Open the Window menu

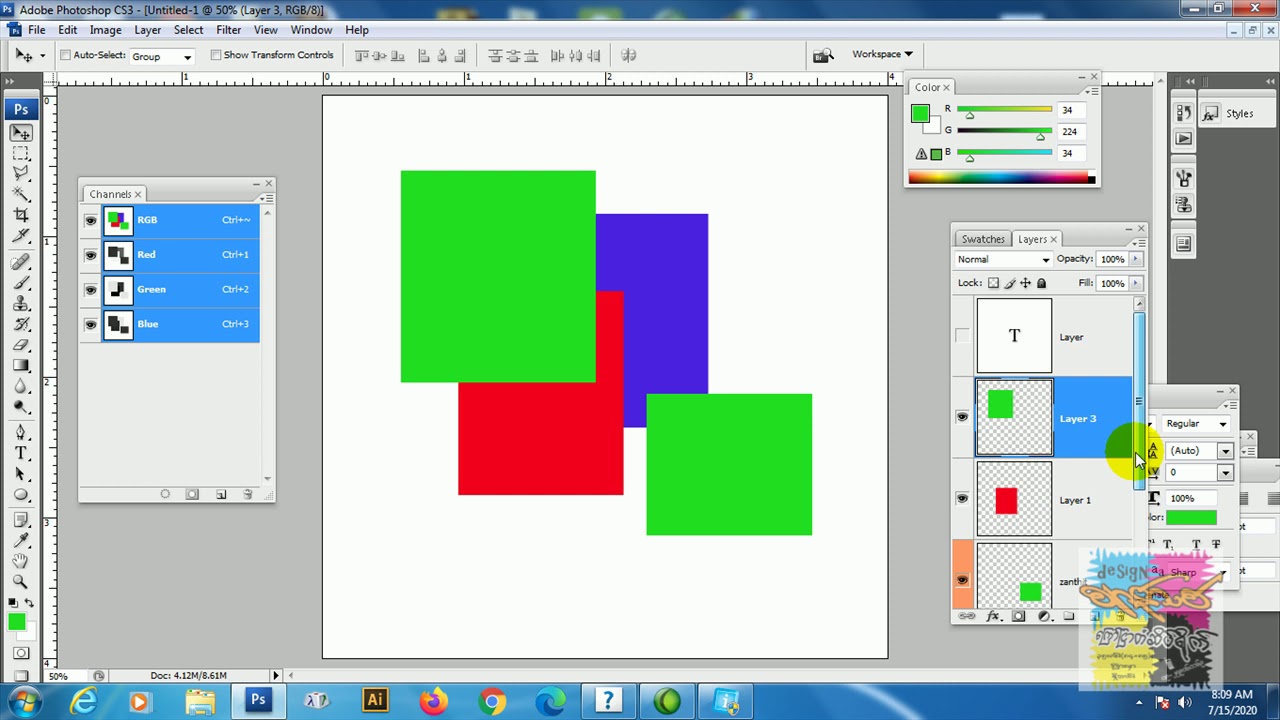tap(311, 30)
